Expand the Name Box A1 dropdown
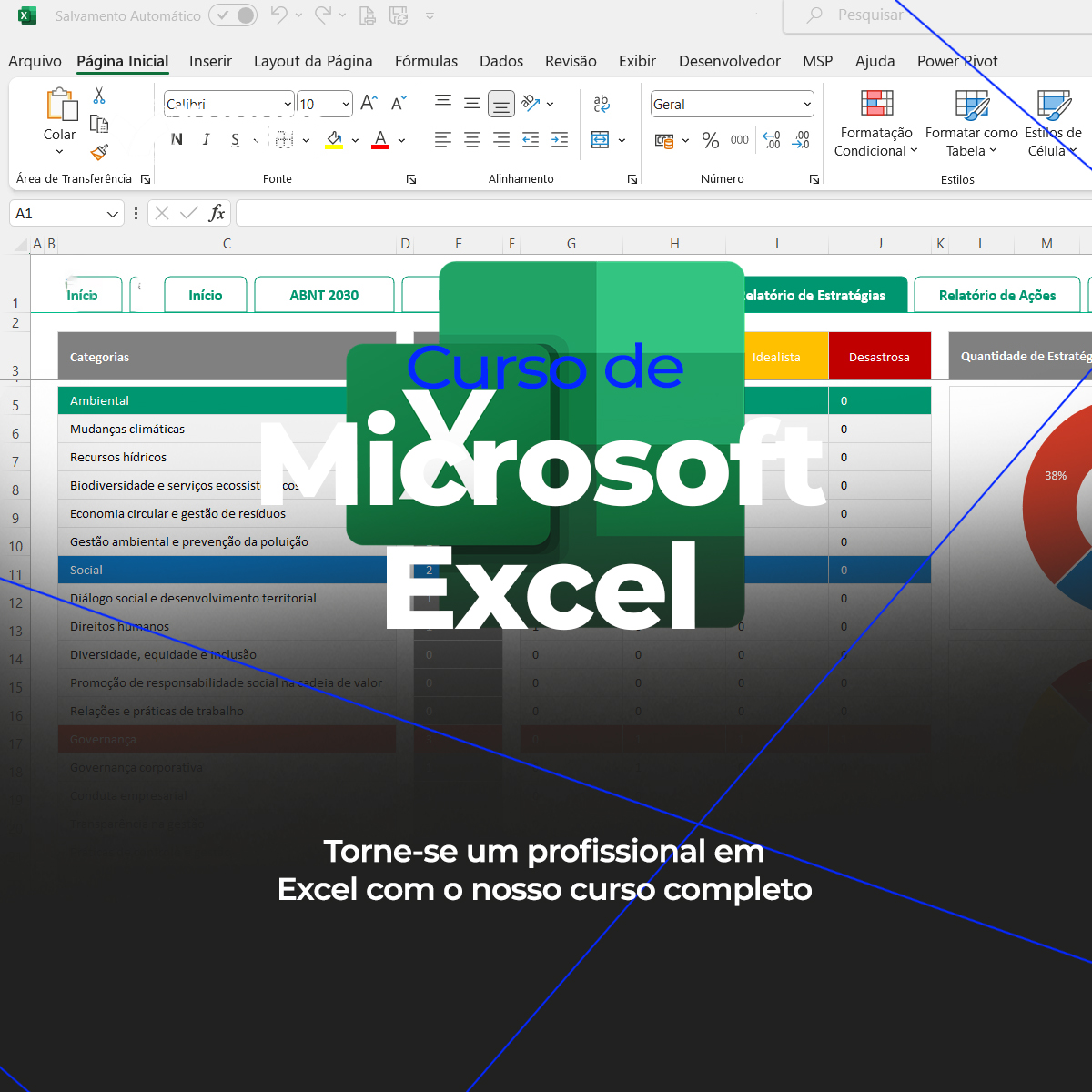This screenshot has height=1092, width=1092. click(112, 214)
